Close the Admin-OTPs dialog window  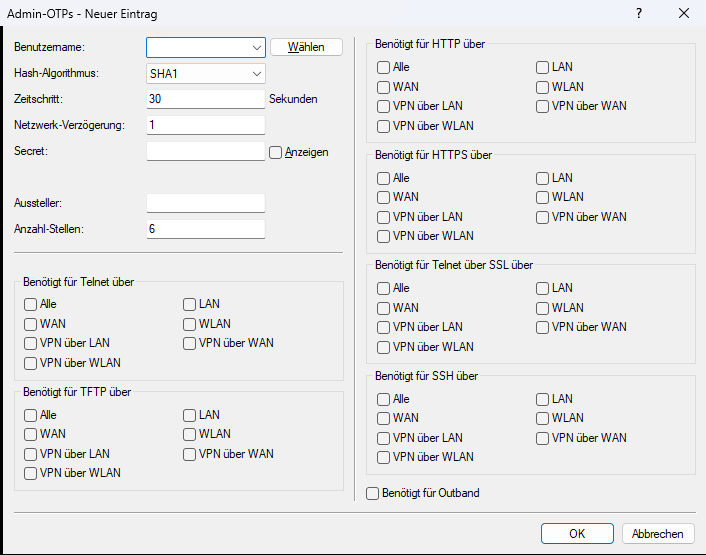pyautogui.click(x=683, y=14)
